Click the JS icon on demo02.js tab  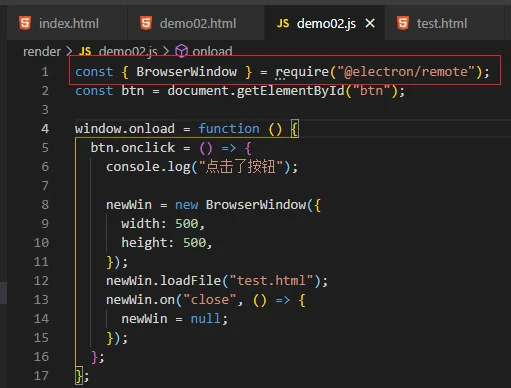[283, 24]
